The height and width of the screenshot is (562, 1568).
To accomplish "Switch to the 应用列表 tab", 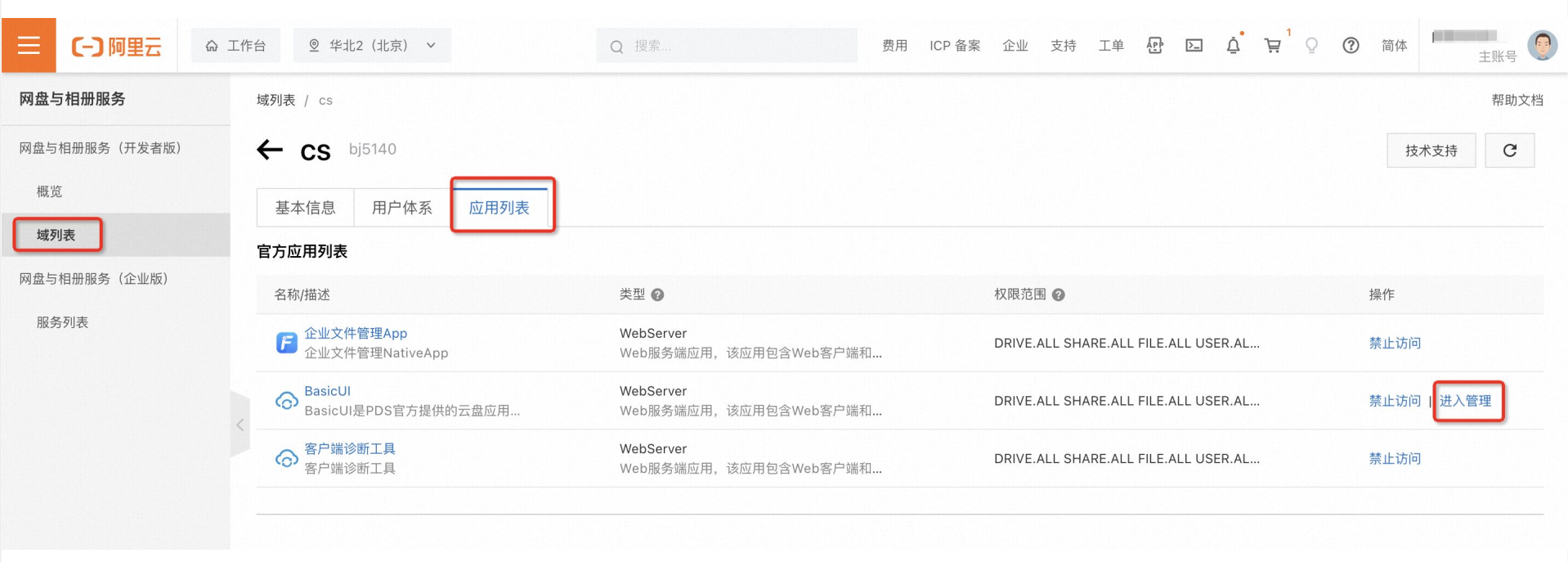I will pos(499,208).
